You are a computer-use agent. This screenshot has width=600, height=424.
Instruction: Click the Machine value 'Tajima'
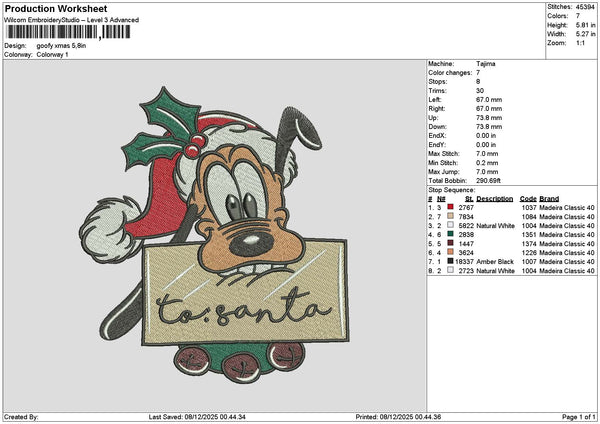486,64
